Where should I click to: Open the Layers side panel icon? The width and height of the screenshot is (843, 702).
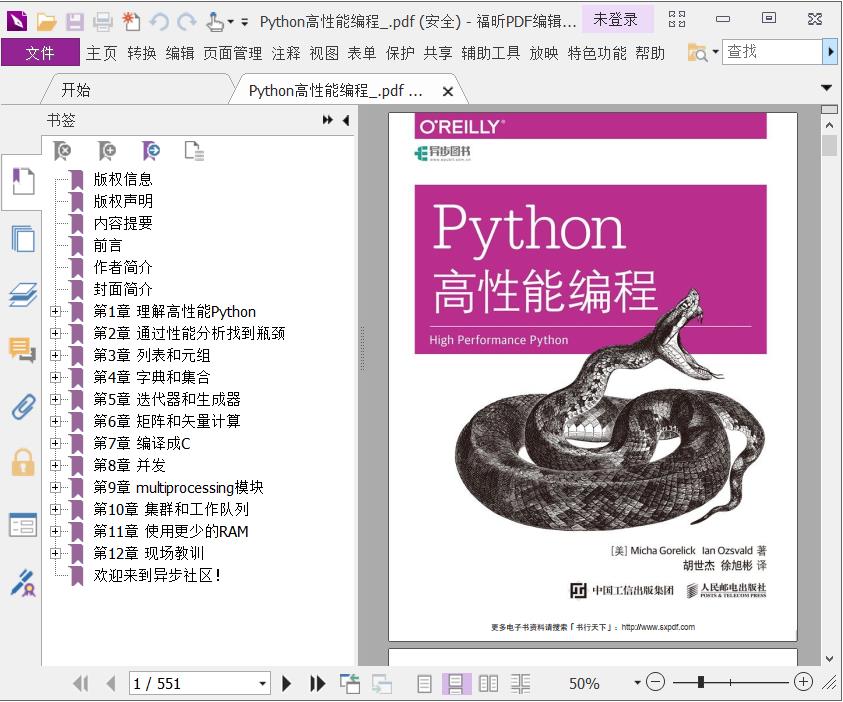[x=23, y=295]
